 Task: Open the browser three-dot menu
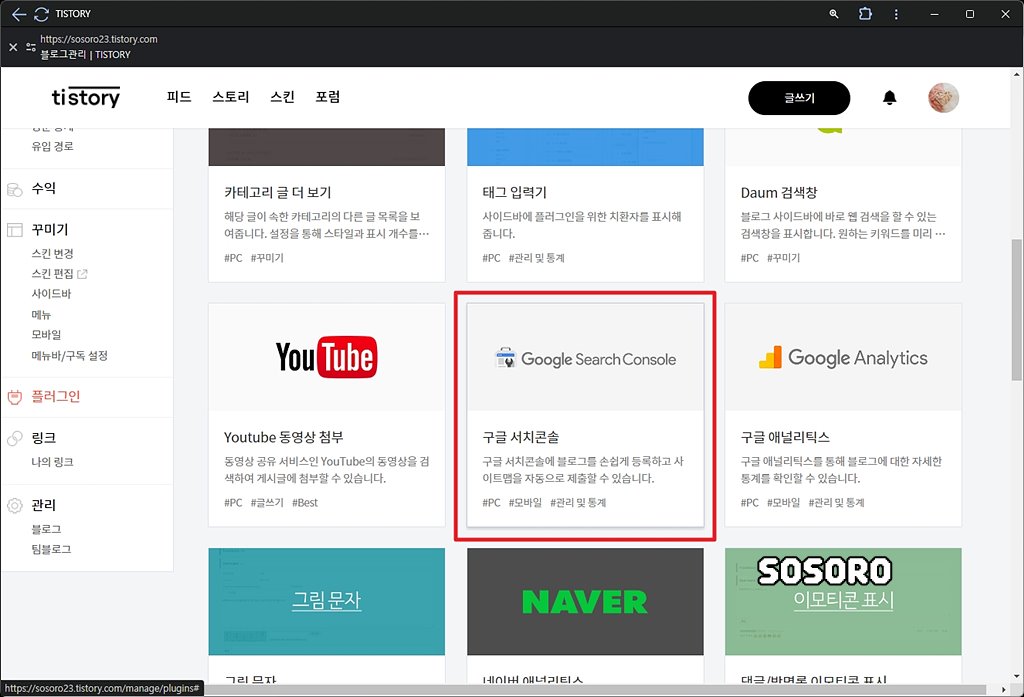tap(896, 14)
